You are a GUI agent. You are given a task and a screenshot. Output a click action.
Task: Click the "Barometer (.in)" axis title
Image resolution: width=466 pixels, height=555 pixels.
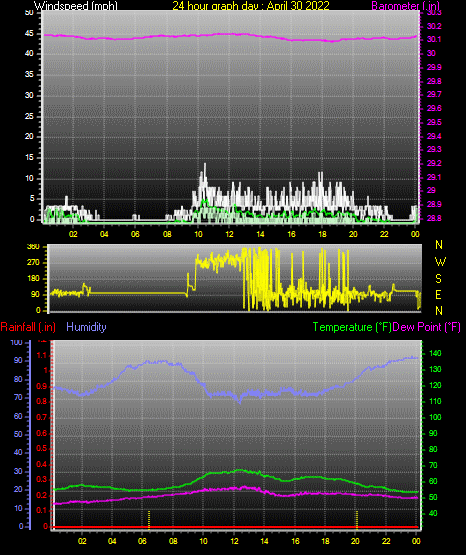pyautogui.click(x=405, y=5)
